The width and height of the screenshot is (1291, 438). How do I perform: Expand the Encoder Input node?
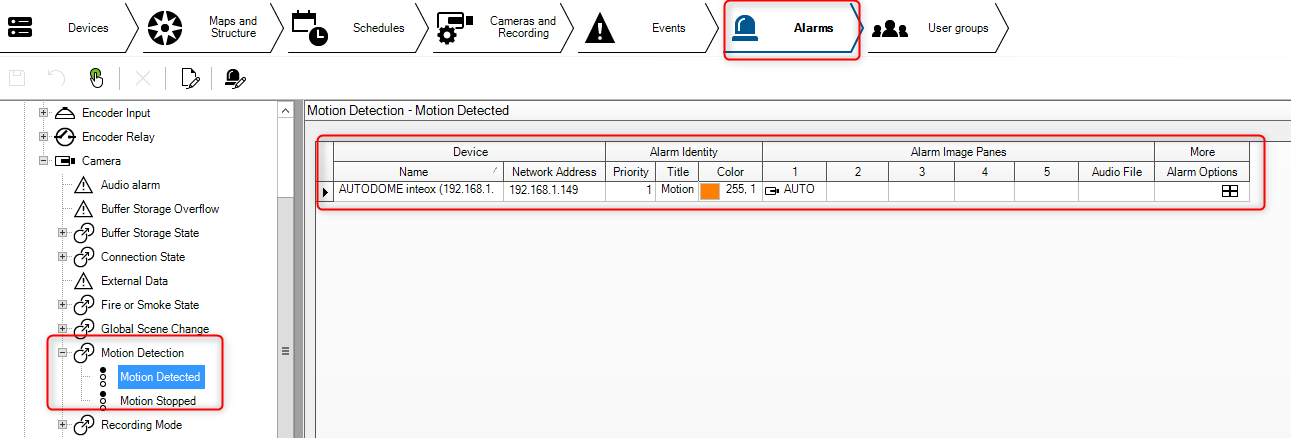click(x=43, y=113)
